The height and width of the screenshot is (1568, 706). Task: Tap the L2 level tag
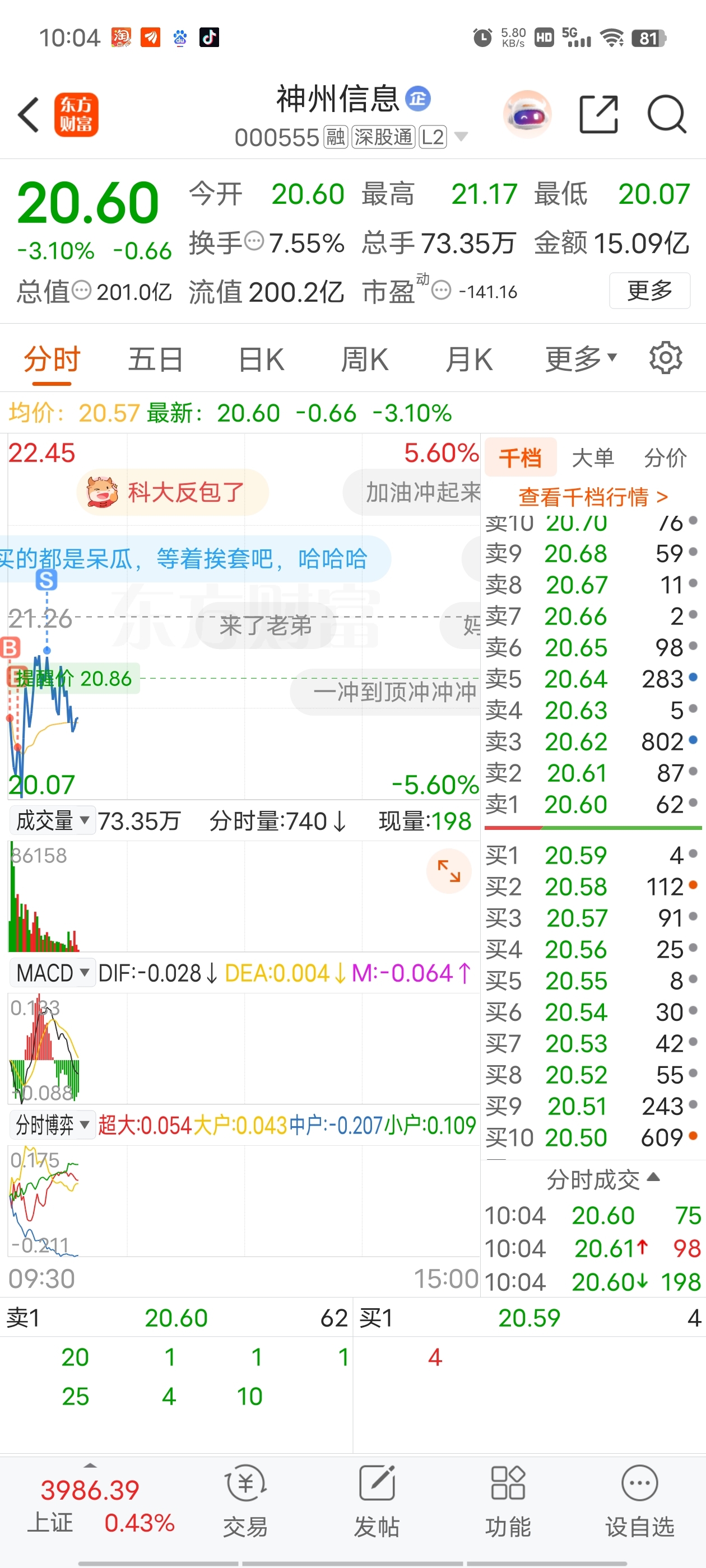tap(433, 138)
